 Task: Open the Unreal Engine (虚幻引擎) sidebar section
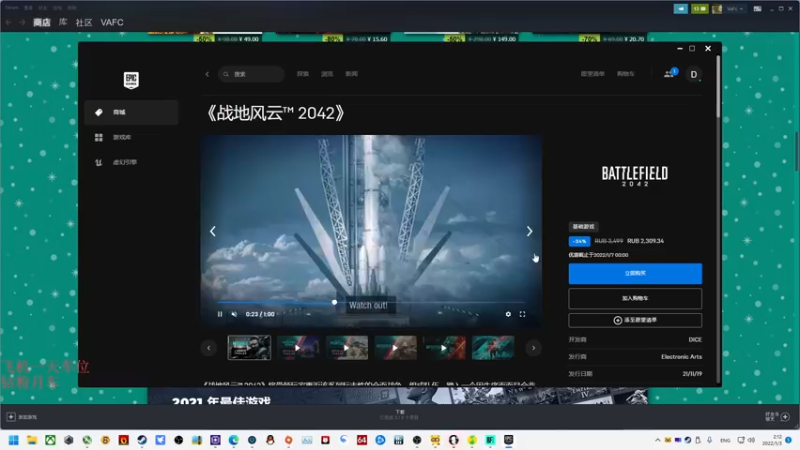click(x=131, y=162)
